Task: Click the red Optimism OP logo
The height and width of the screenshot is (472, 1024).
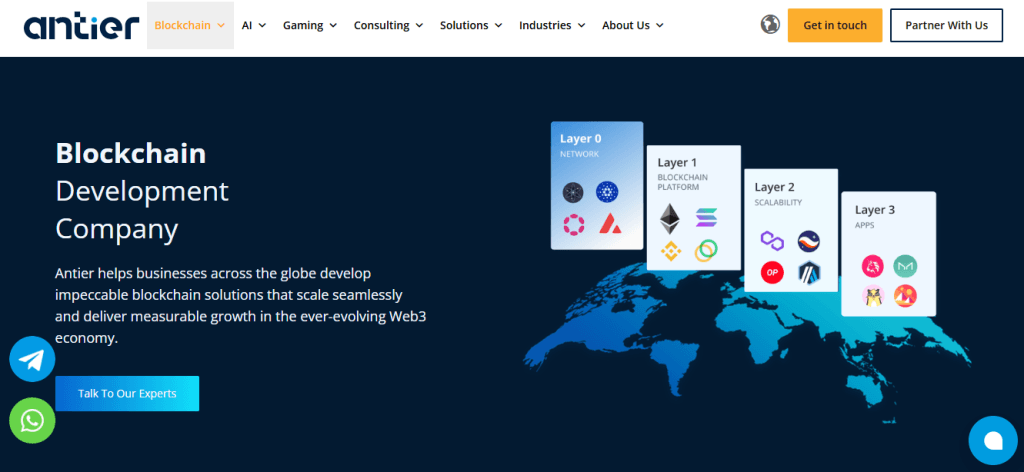Action: pyautogui.click(x=771, y=272)
